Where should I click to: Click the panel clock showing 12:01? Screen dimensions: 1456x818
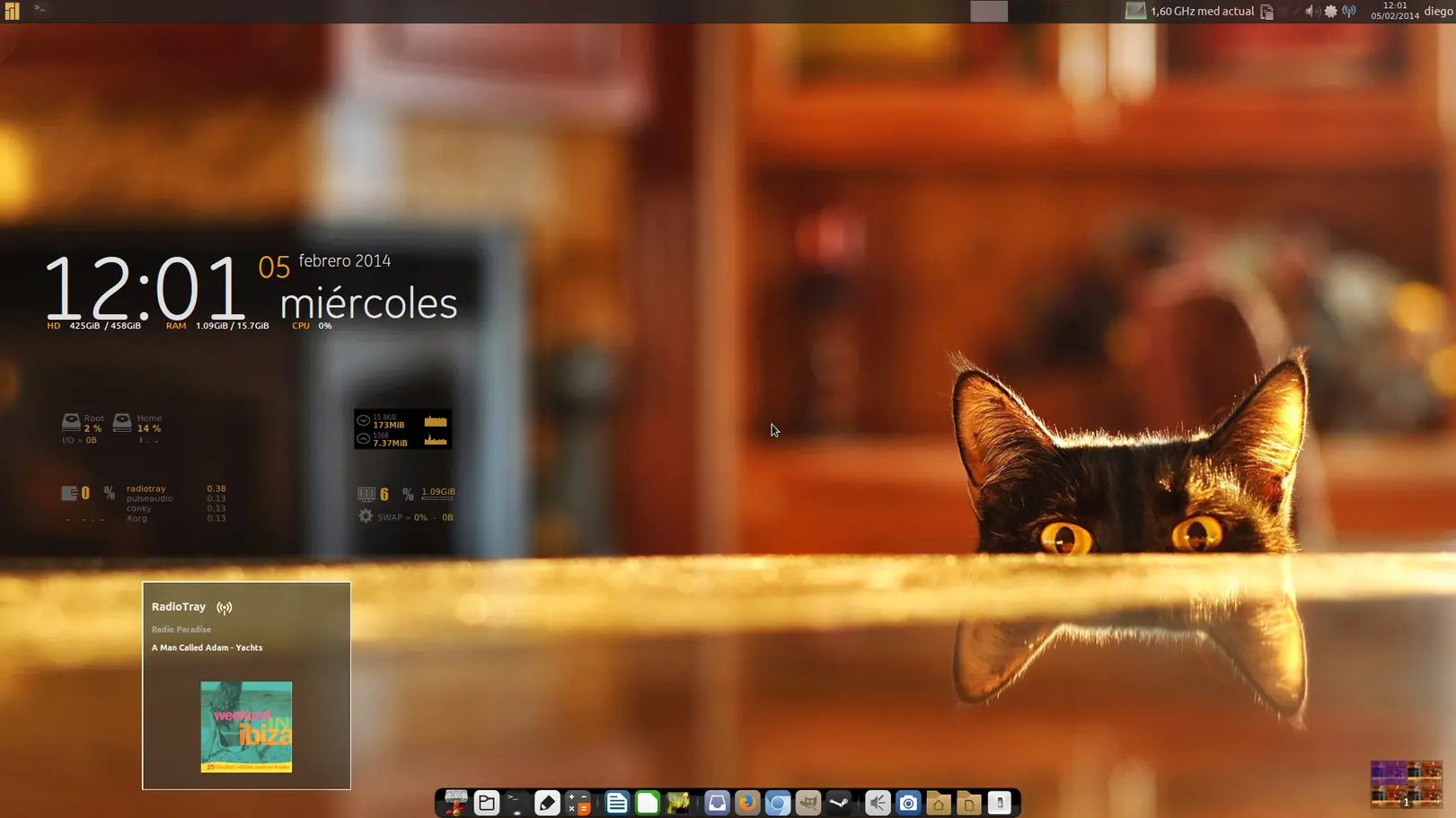click(x=1395, y=11)
